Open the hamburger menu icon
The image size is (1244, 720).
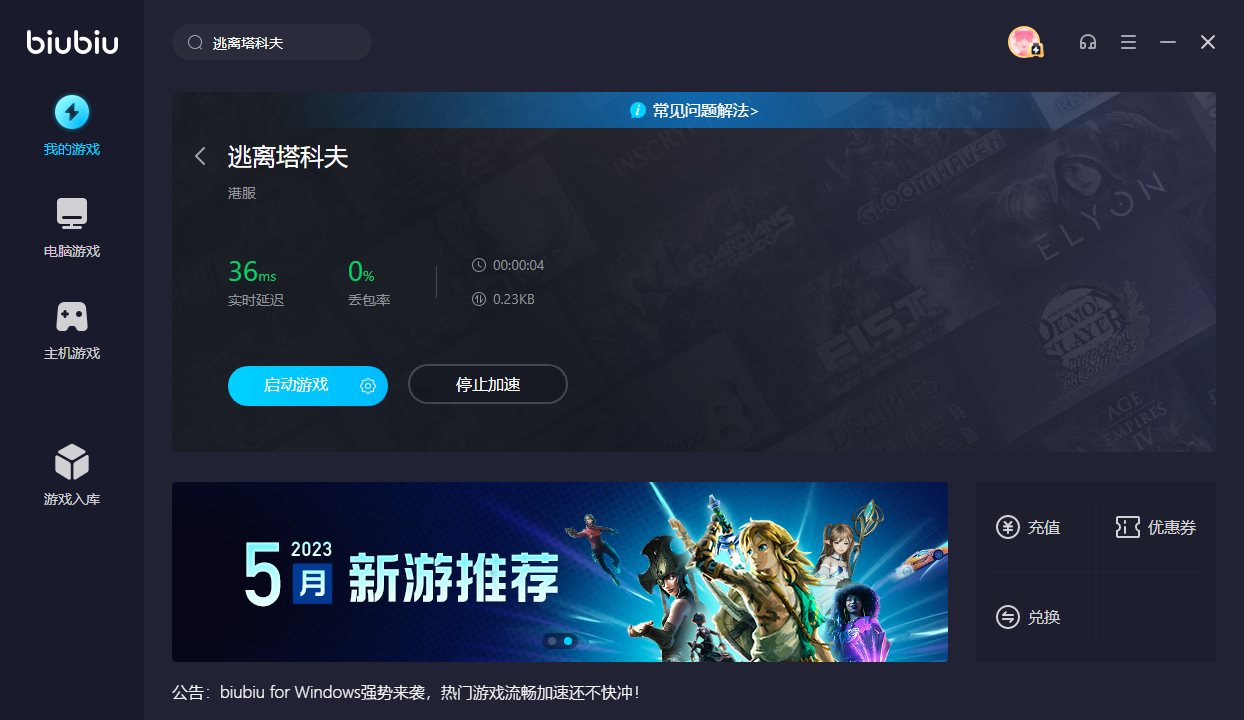[x=1128, y=42]
